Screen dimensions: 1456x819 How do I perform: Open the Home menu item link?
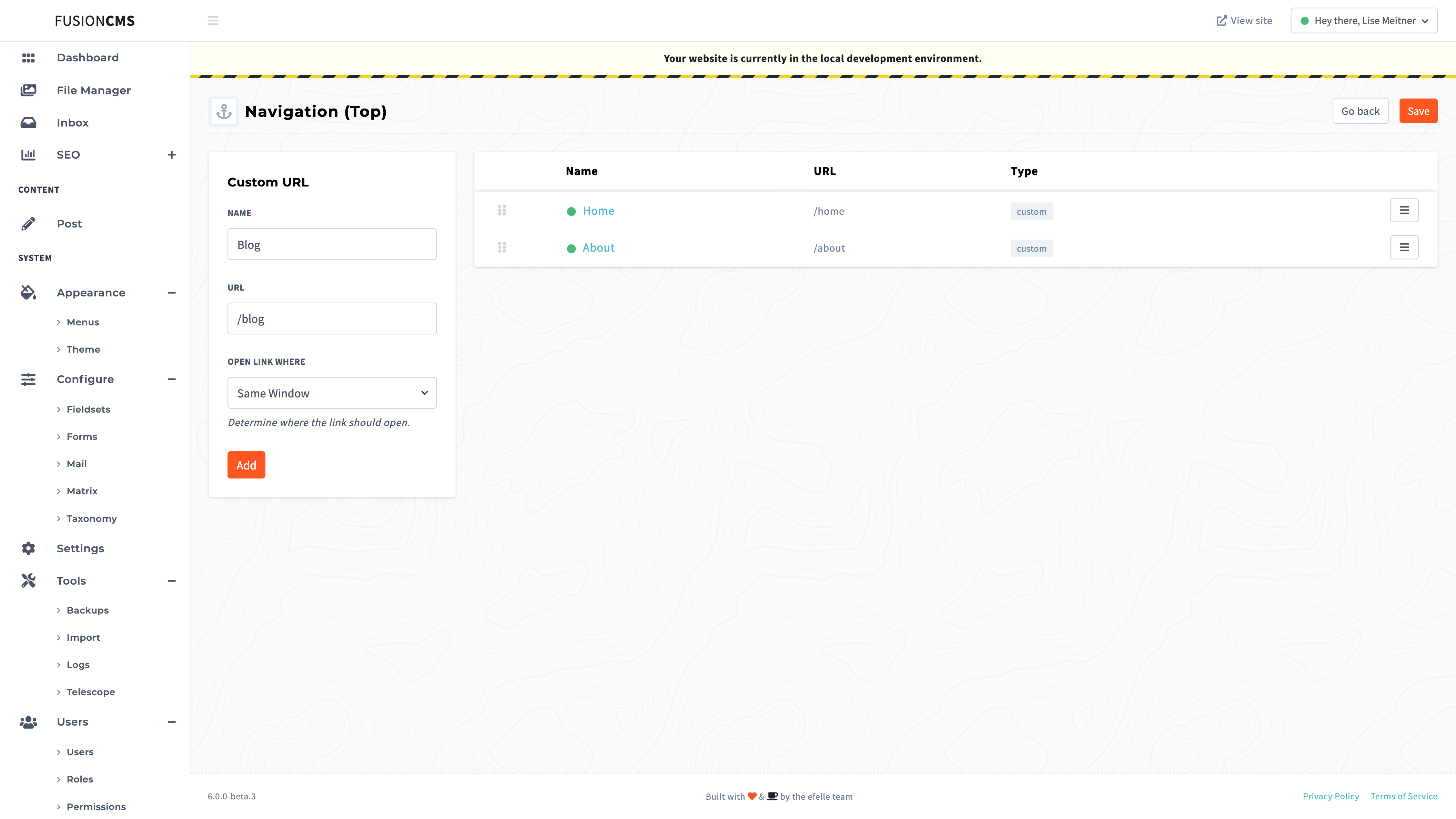click(598, 211)
